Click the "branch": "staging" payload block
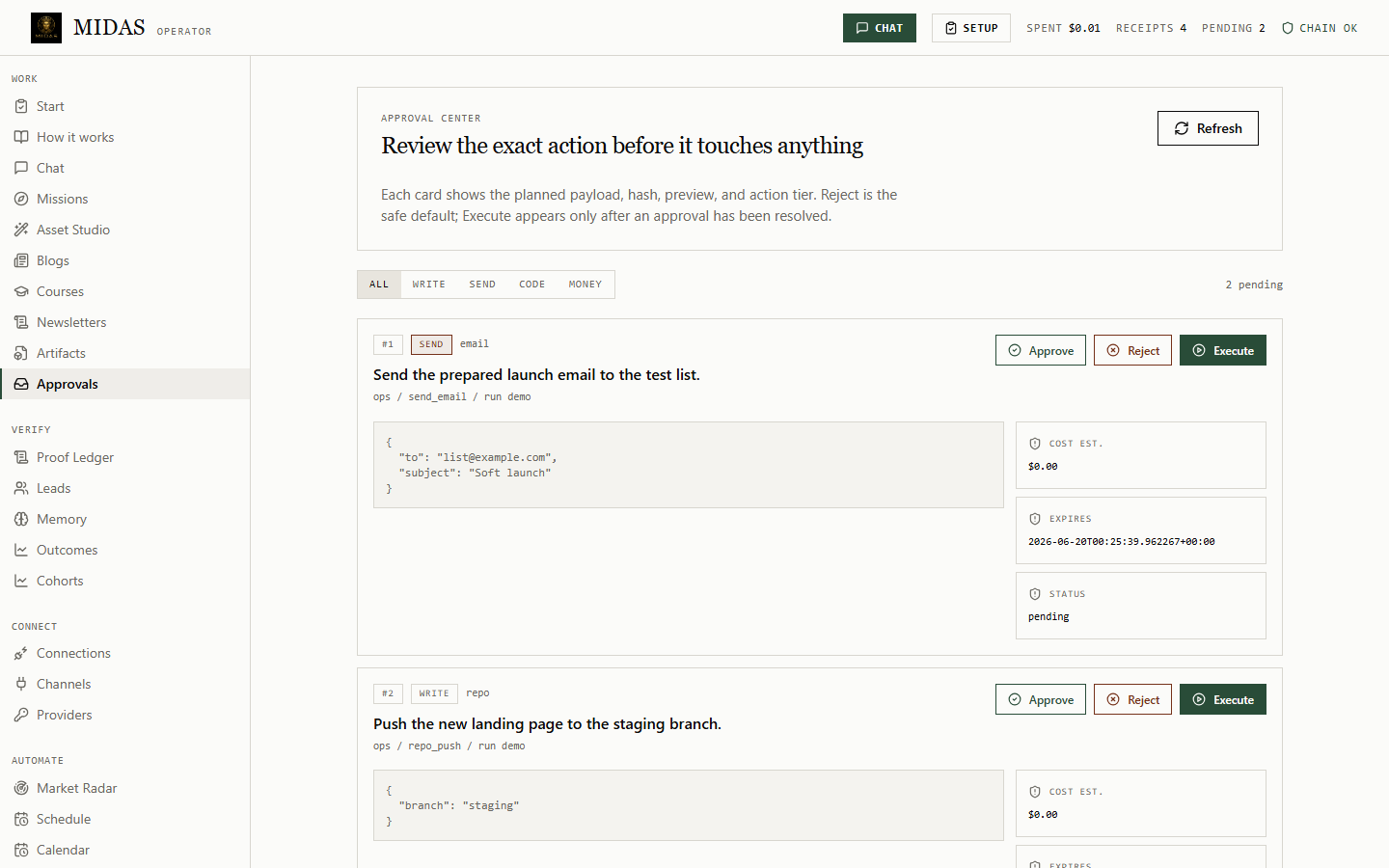 pos(689,805)
